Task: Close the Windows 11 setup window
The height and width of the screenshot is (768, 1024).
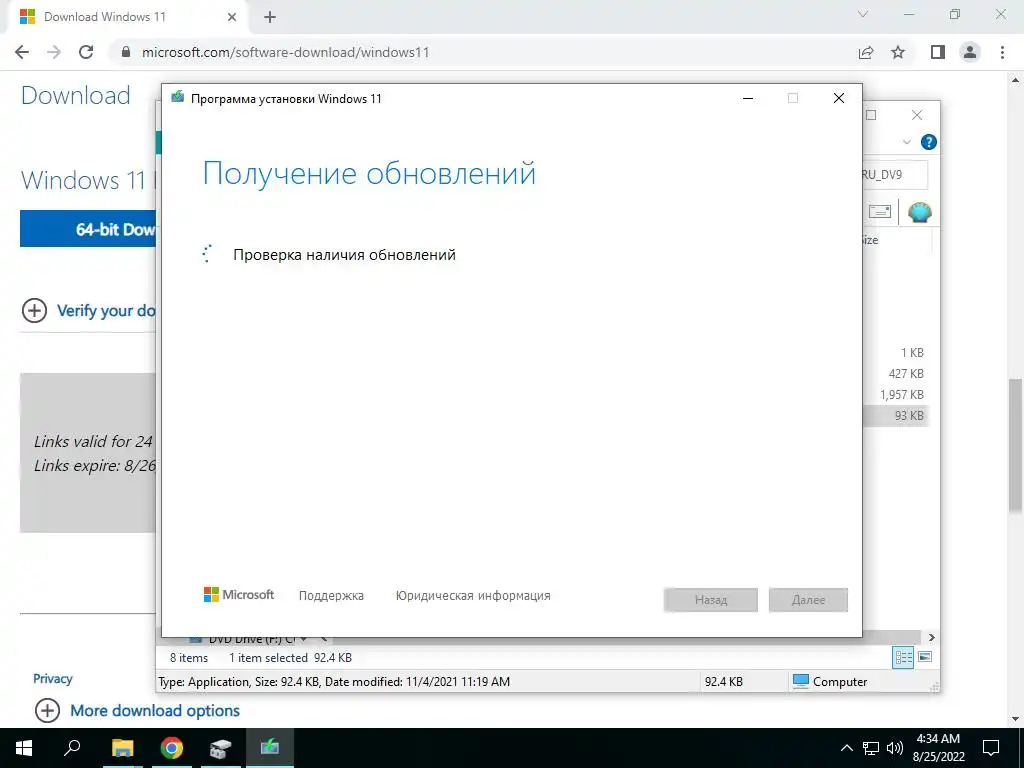Action: [x=839, y=98]
